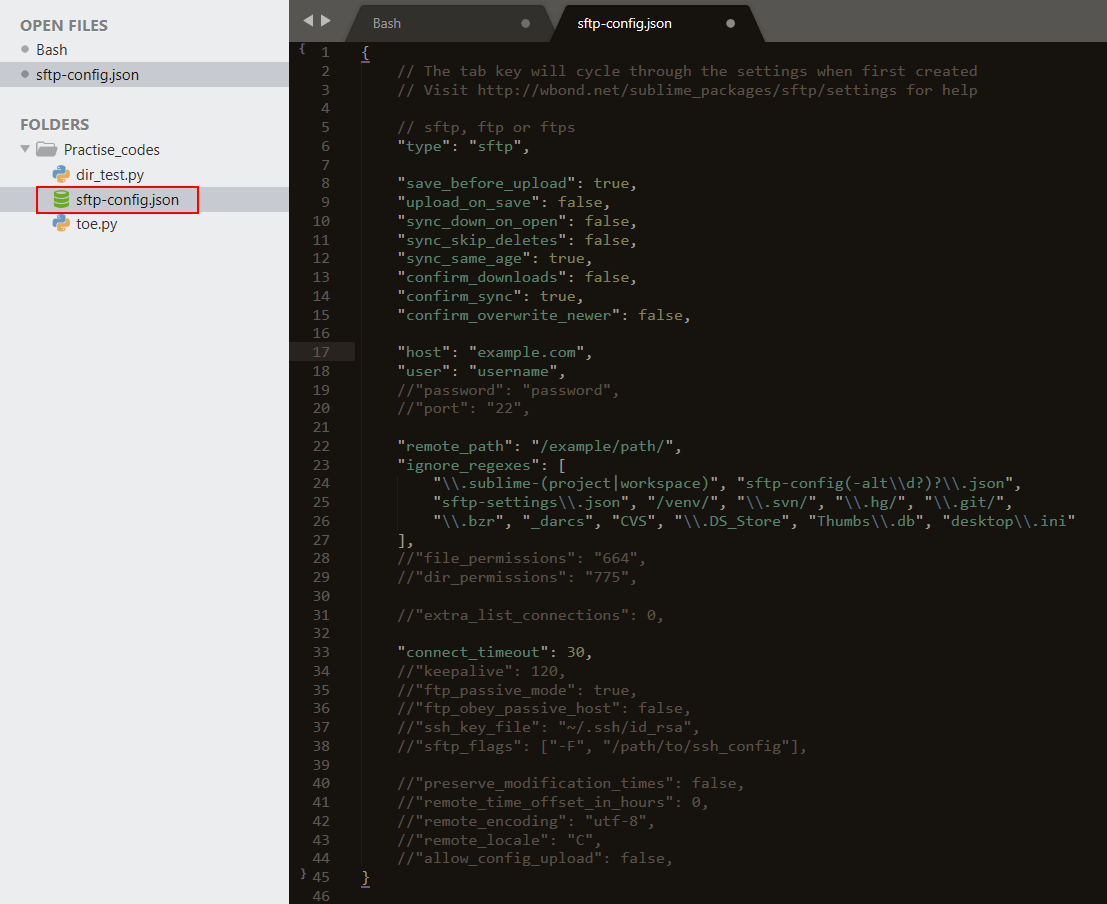Image resolution: width=1107 pixels, height=904 pixels.
Task: Click line number 17 in the gutter
Action: 321,352
